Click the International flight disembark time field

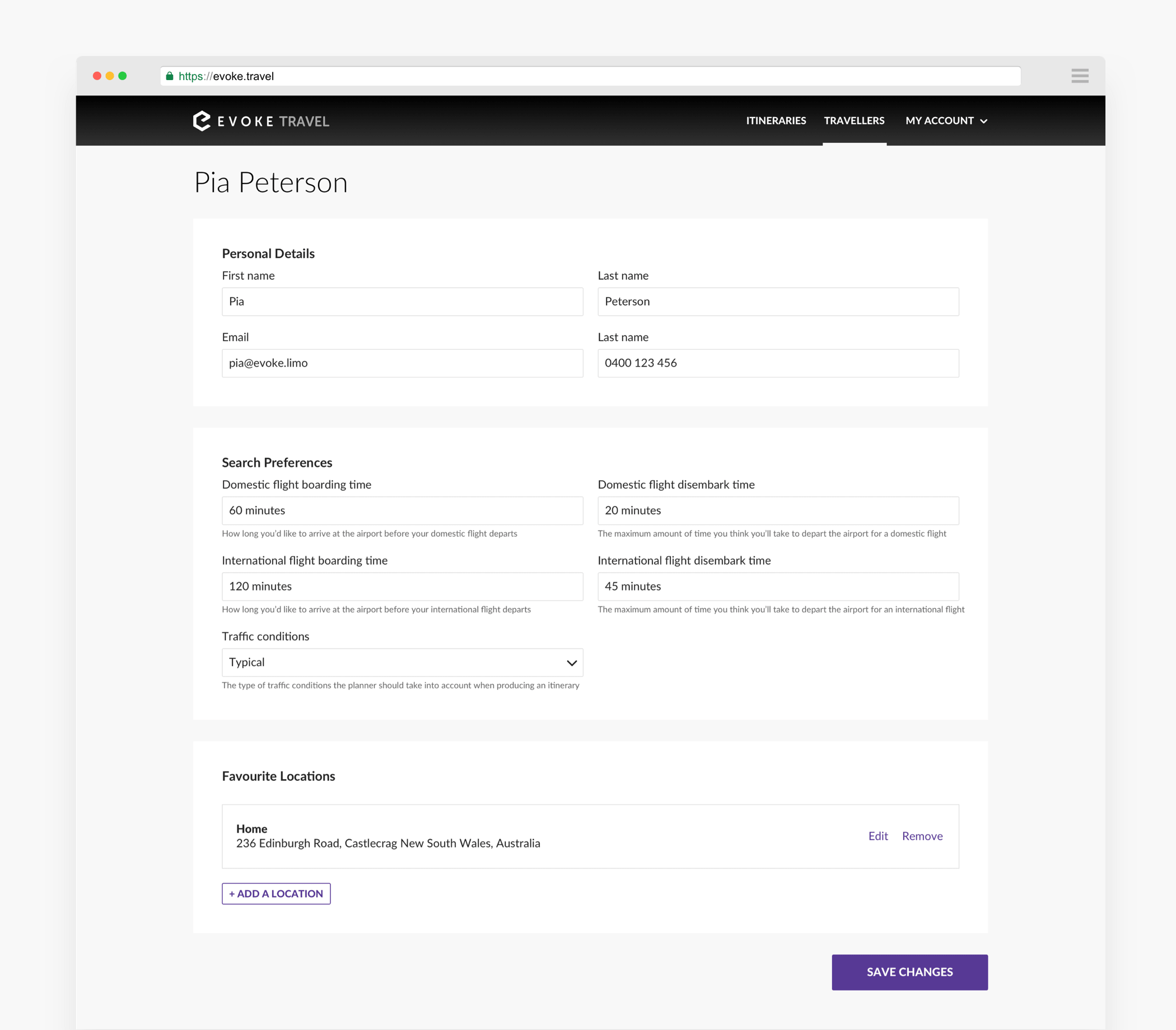click(x=777, y=586)
